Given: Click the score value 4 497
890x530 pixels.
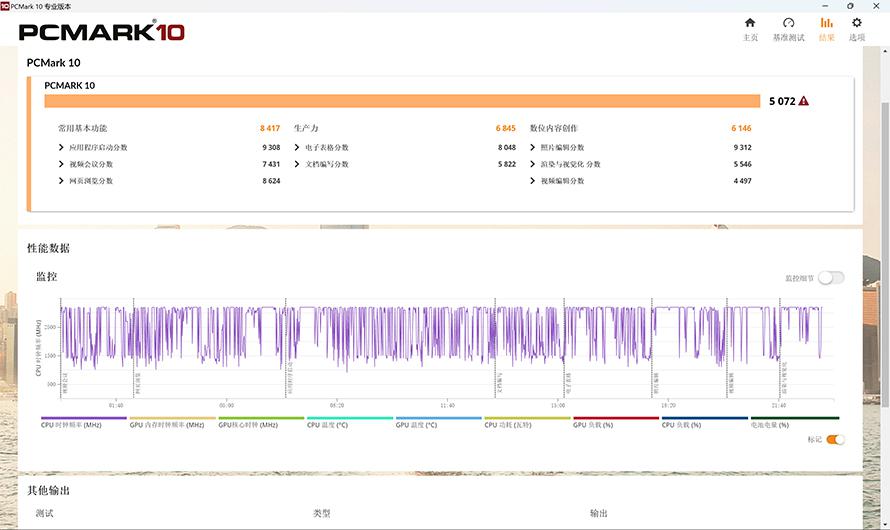Looking at the screenshot, I should click(742, 180).
